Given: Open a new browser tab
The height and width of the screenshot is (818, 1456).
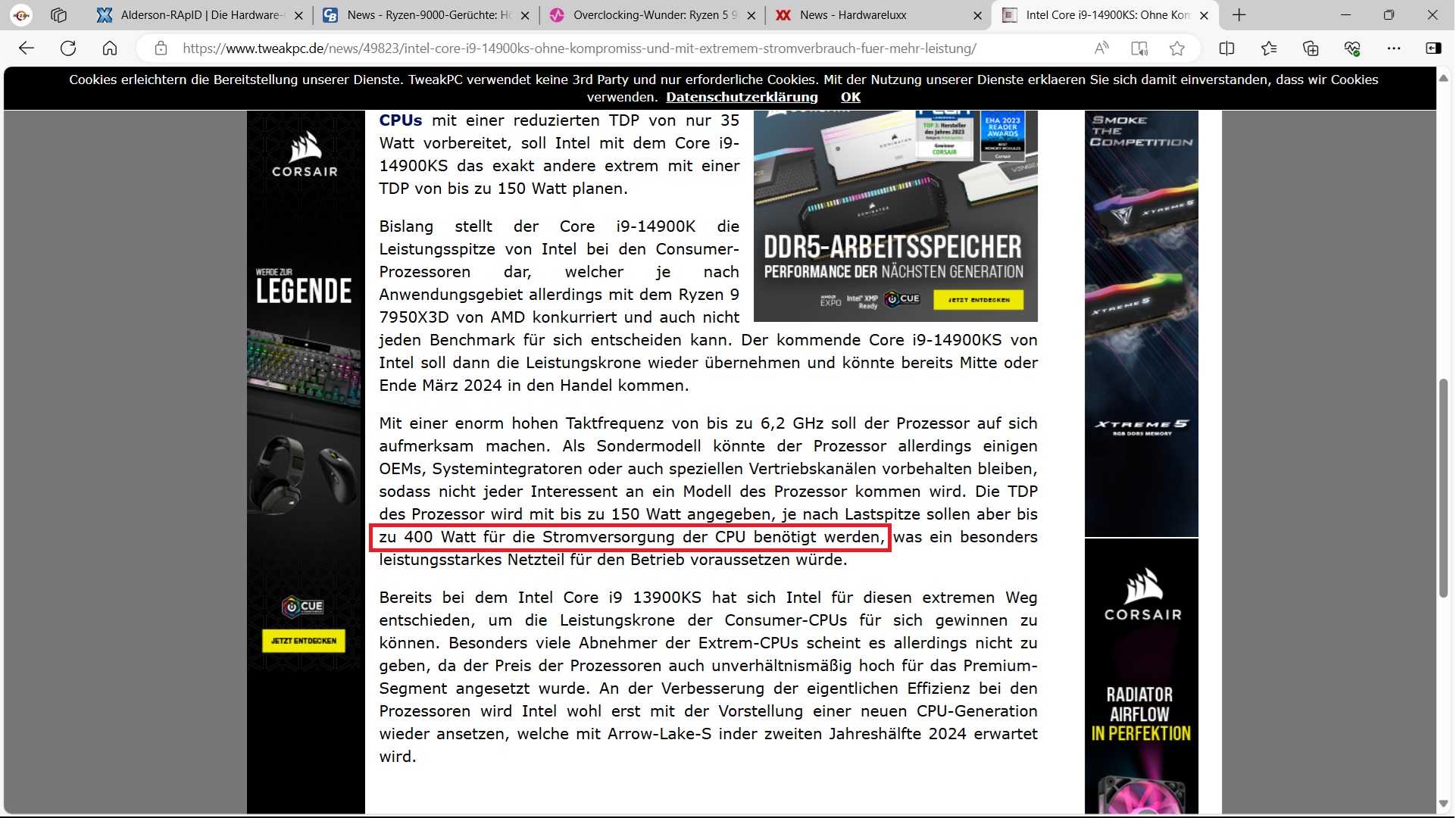Looking at the screenshot, I should pyautogui.click(x=1239, y=14).
